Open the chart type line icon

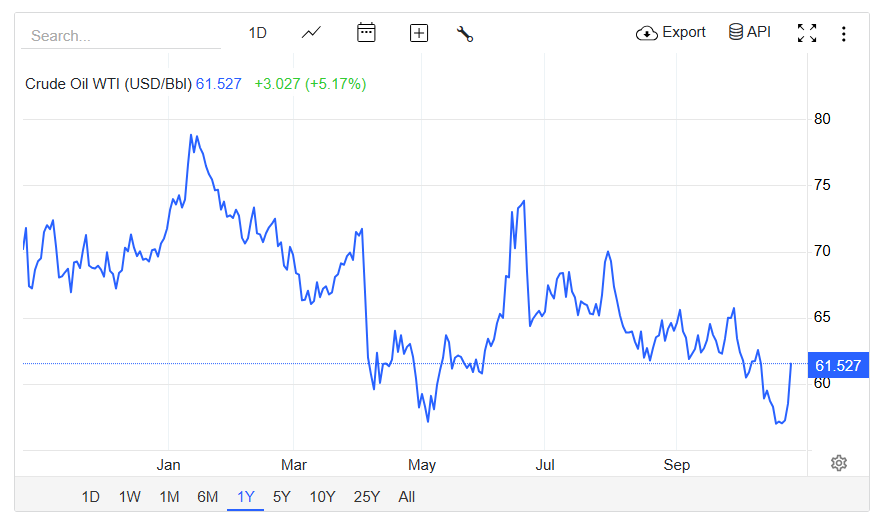pos(311,33)
